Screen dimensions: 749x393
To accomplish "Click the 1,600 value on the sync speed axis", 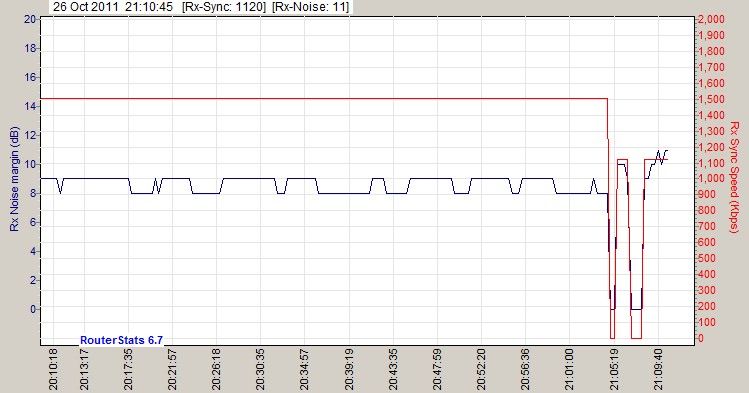I will coord(711,83).
